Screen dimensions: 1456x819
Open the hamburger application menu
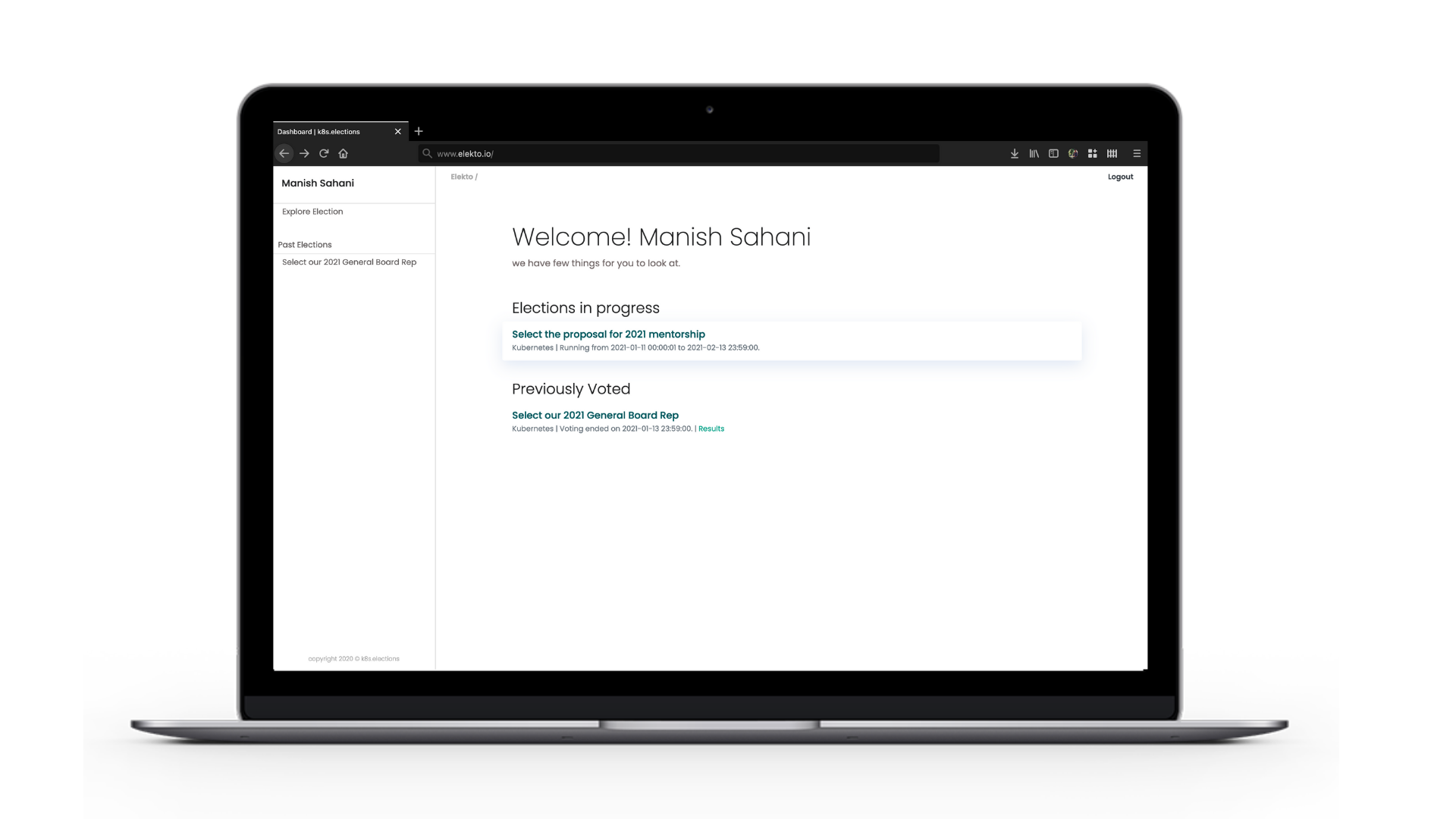[1137, 153]
